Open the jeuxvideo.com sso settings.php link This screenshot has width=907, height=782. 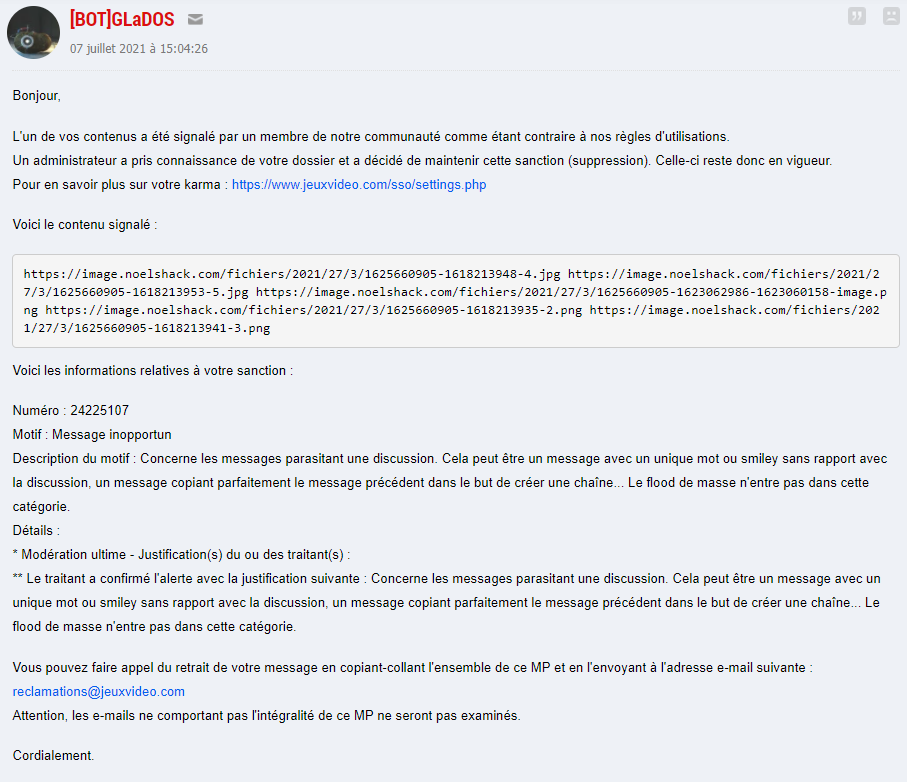(359, 185)
